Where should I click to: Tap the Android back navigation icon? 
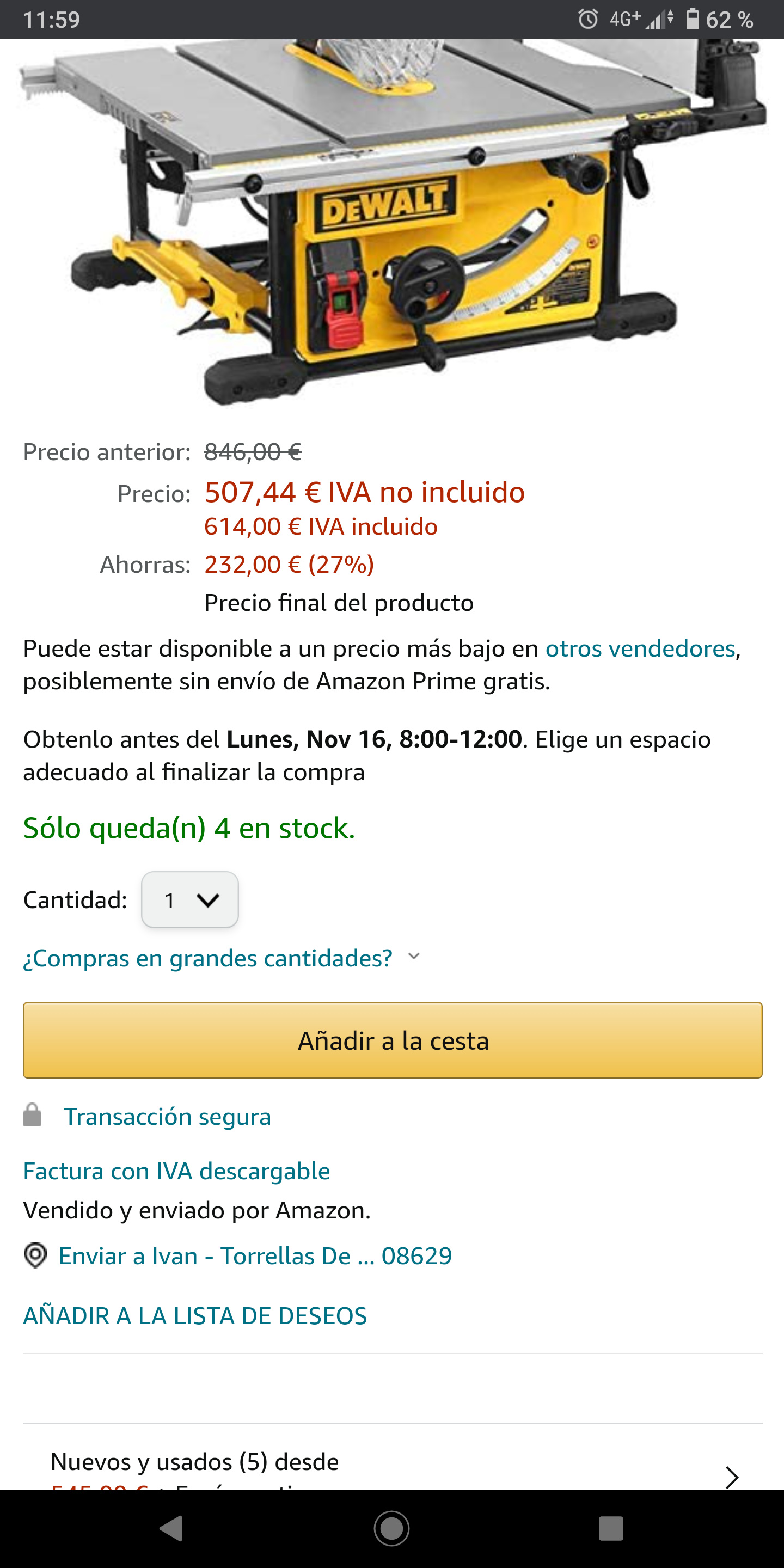(x=171, y=1528)
